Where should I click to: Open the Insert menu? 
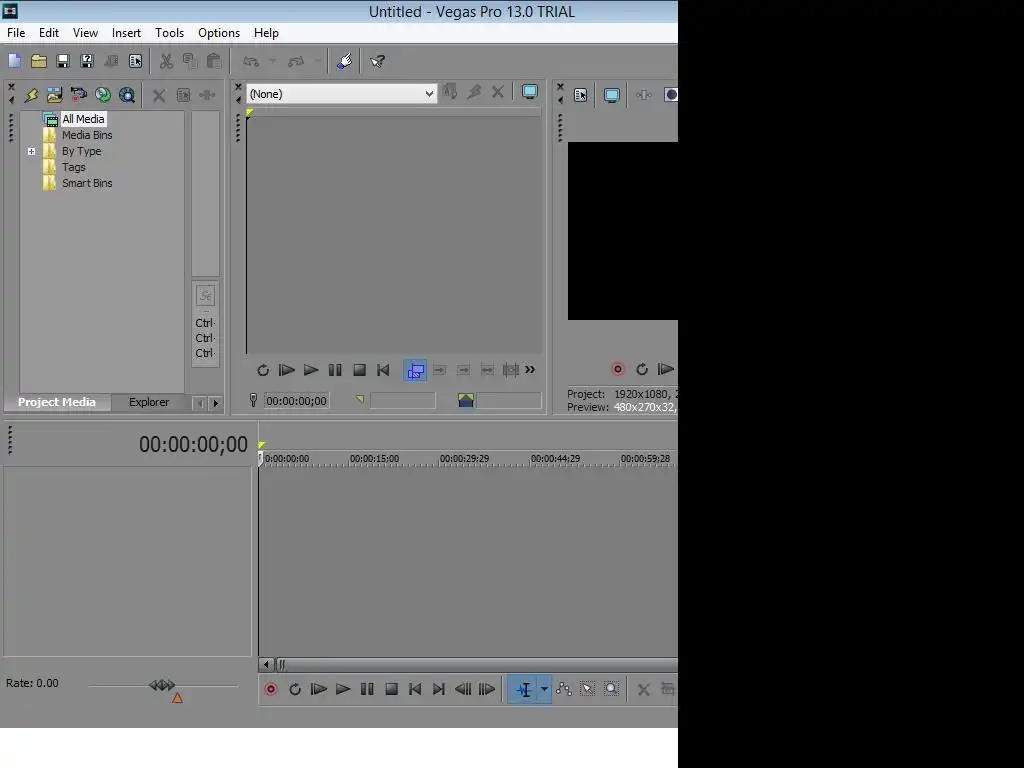pyautogui.click(x=126, y=33)
